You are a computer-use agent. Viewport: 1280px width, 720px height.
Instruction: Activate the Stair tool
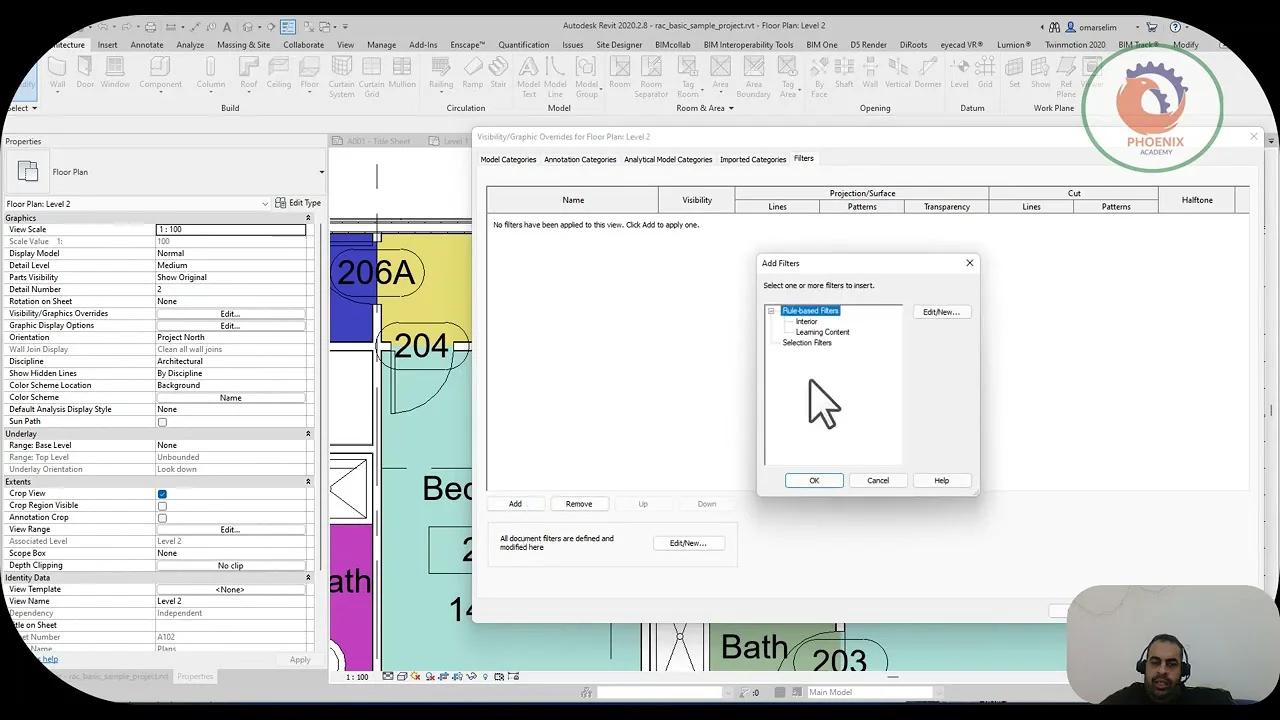498,75
